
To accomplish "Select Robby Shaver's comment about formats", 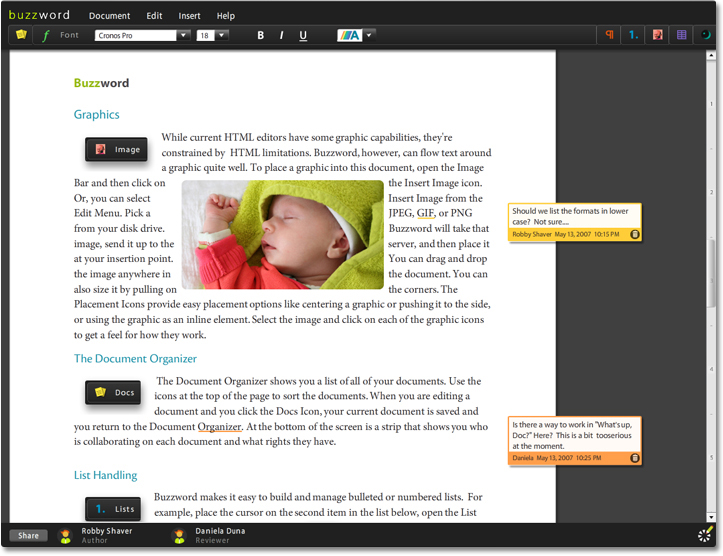I will pyautogui.click(x=575, y=222).
